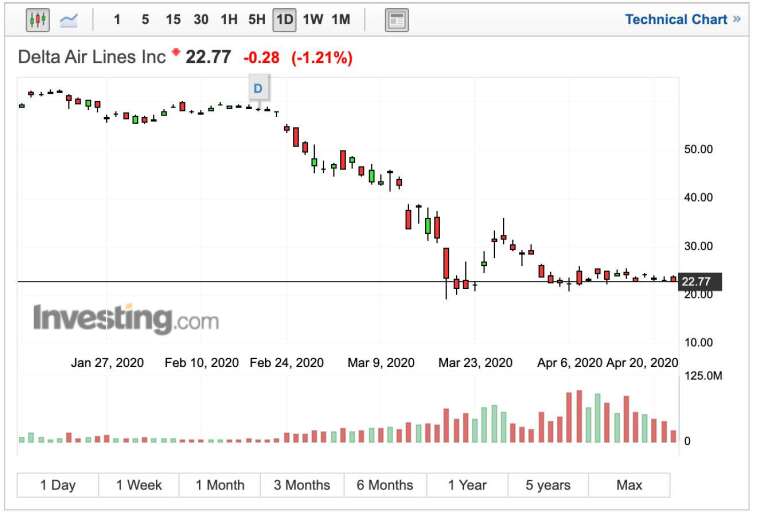Click the Delta Air Lines Inc title

[92, 57]
